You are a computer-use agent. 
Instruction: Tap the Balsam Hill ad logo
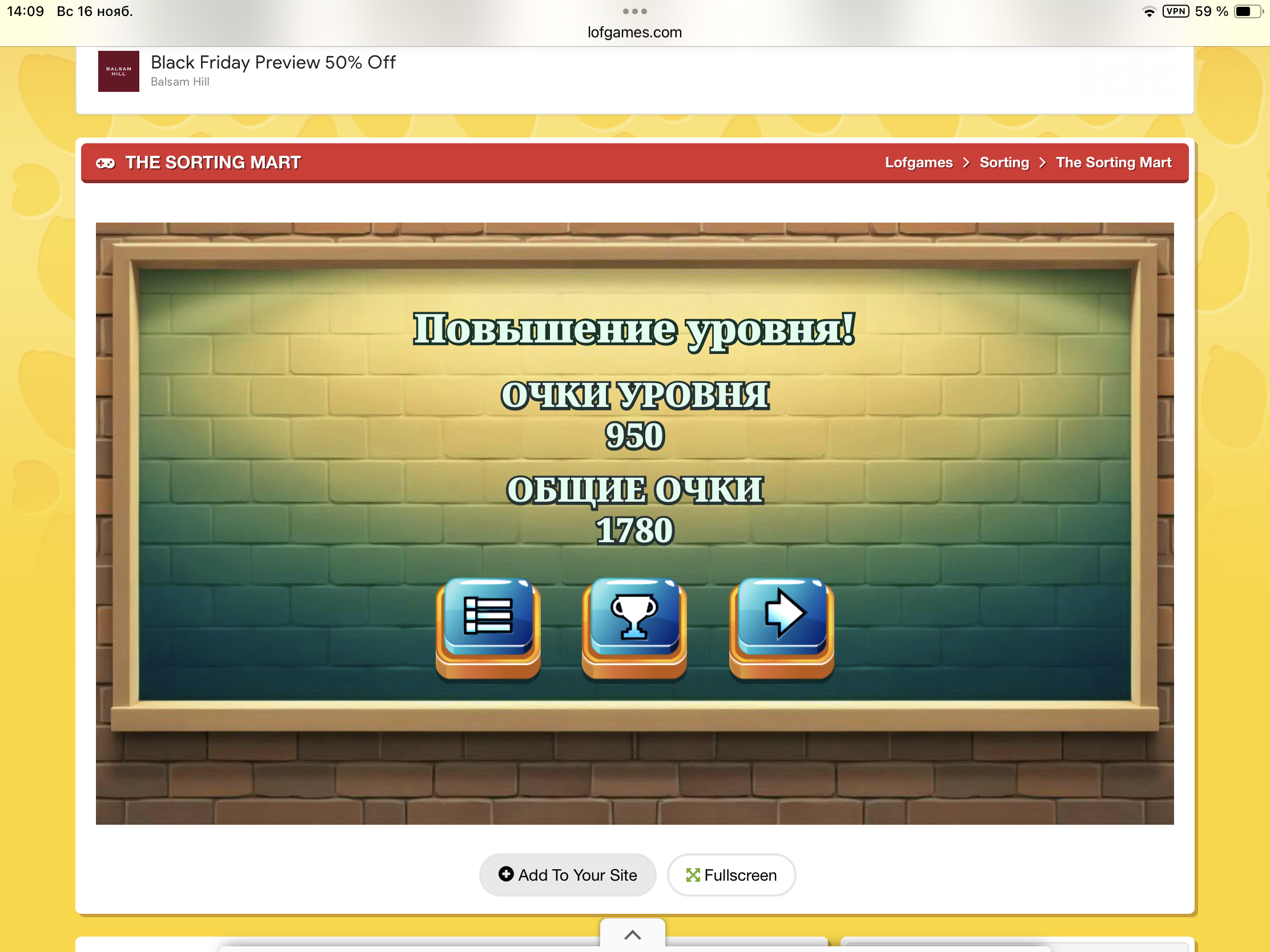click(118, 71)
